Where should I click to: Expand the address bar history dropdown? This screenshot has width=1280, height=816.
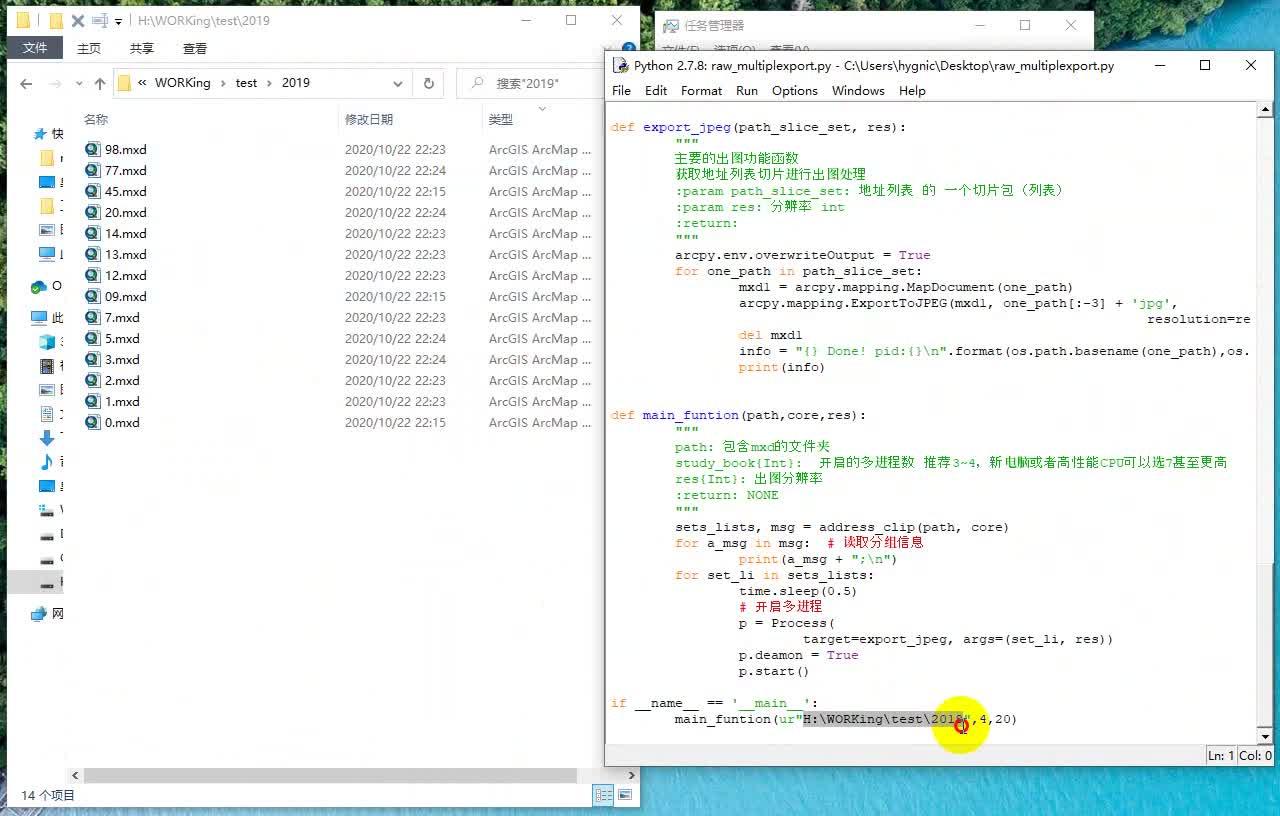398,83
